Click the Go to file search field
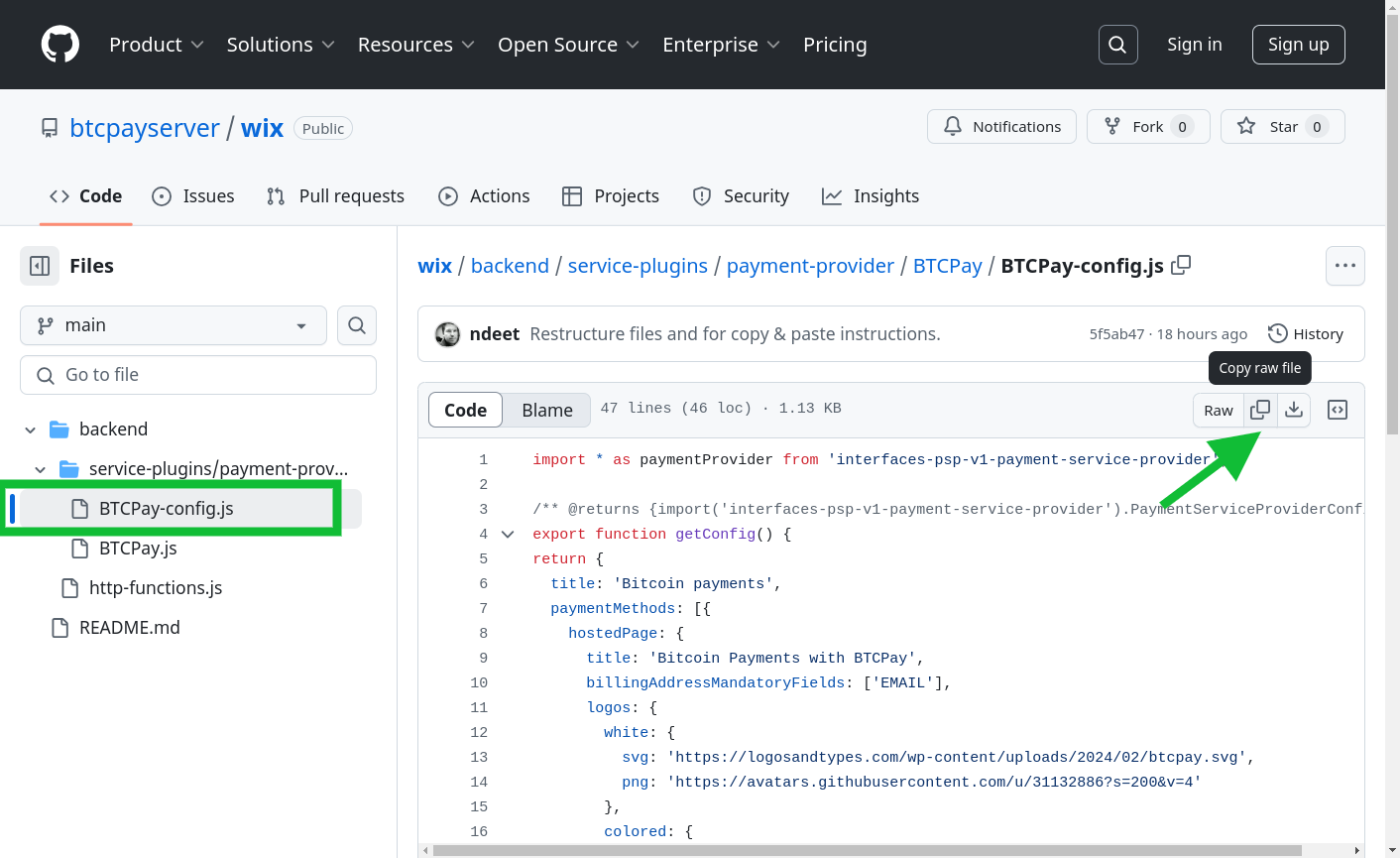This screenshot has height=858, width=1400. [x=197, y=374]
